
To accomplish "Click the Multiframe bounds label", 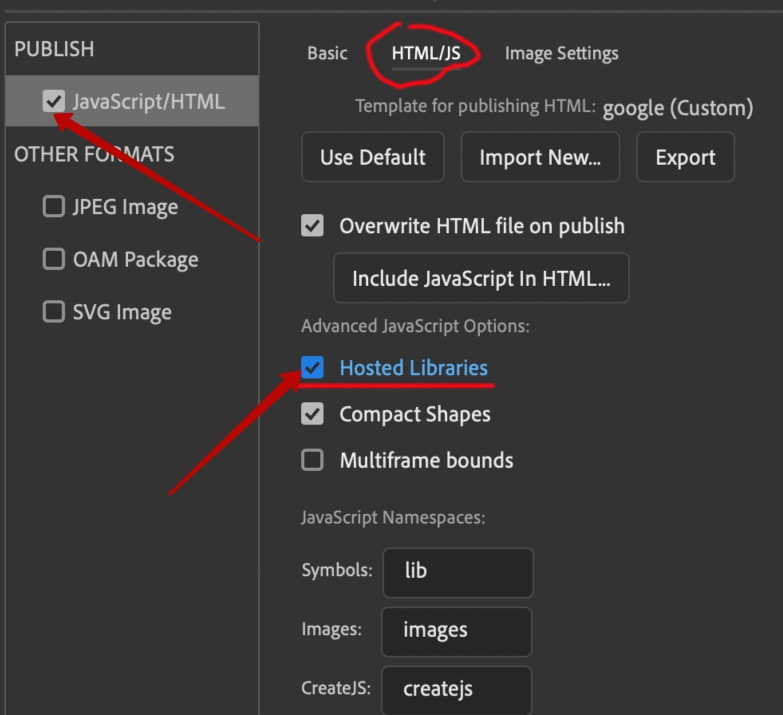I will tap(426, 460).
